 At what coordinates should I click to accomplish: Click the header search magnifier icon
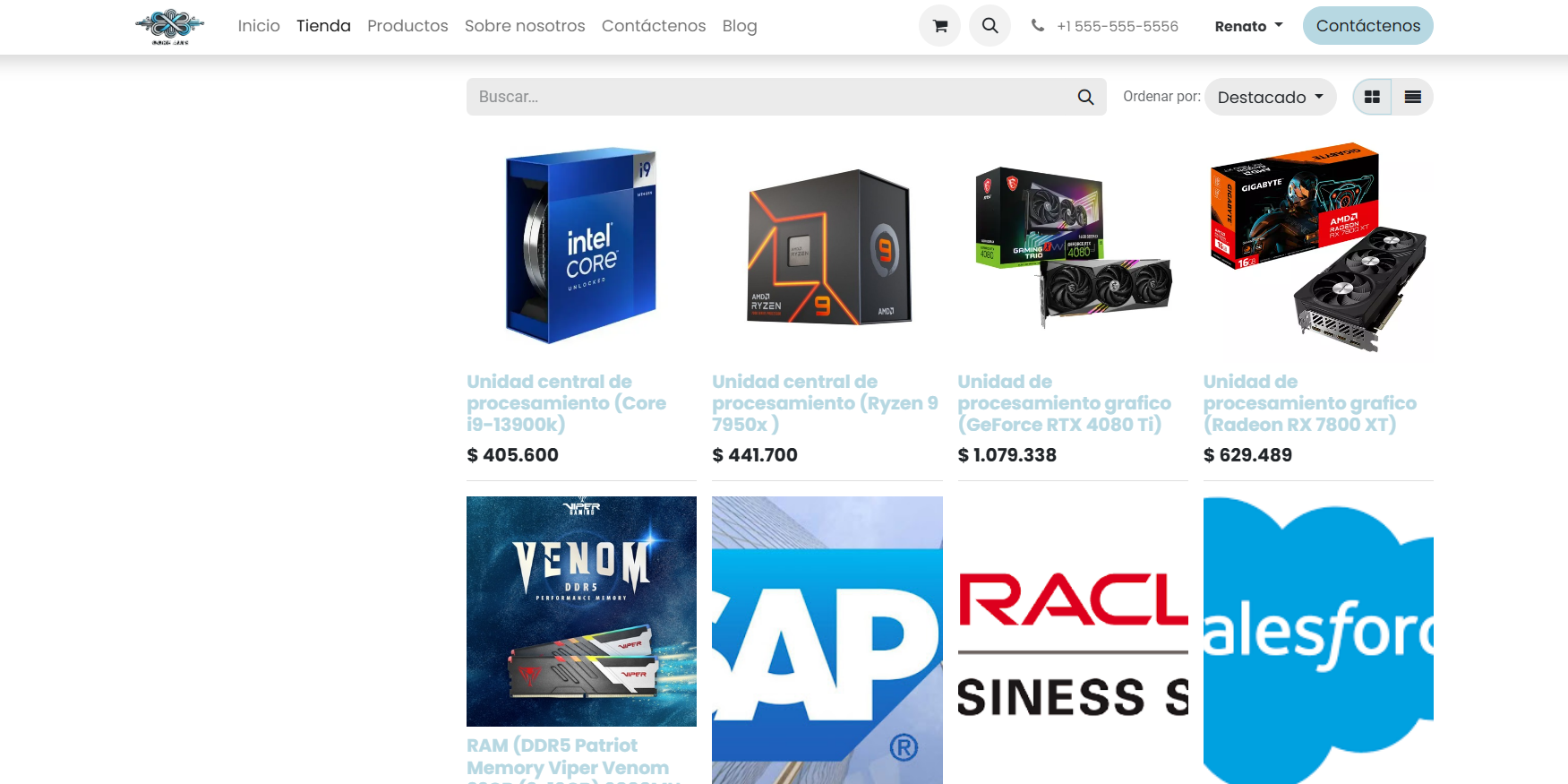click(x=990, y=26)
